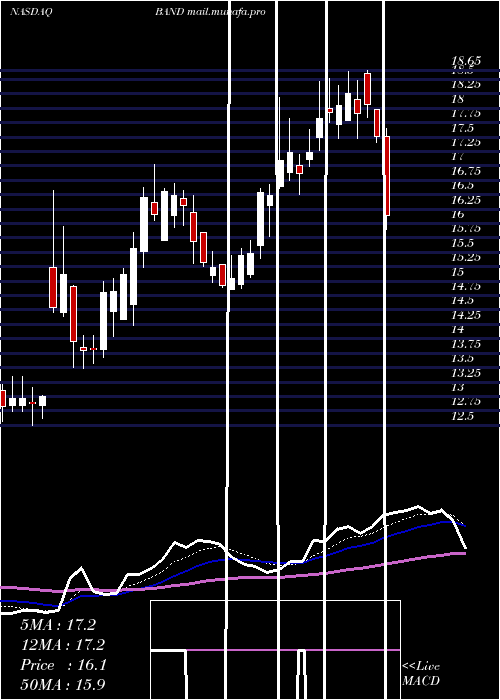The image size is (500, 700).
Task: Click the BAND mail.munafa.pro title
Action: pos(210,12)
